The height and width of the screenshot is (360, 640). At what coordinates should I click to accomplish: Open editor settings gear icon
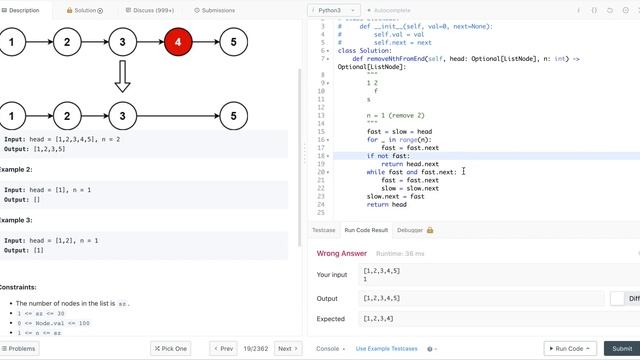(625, 10)
